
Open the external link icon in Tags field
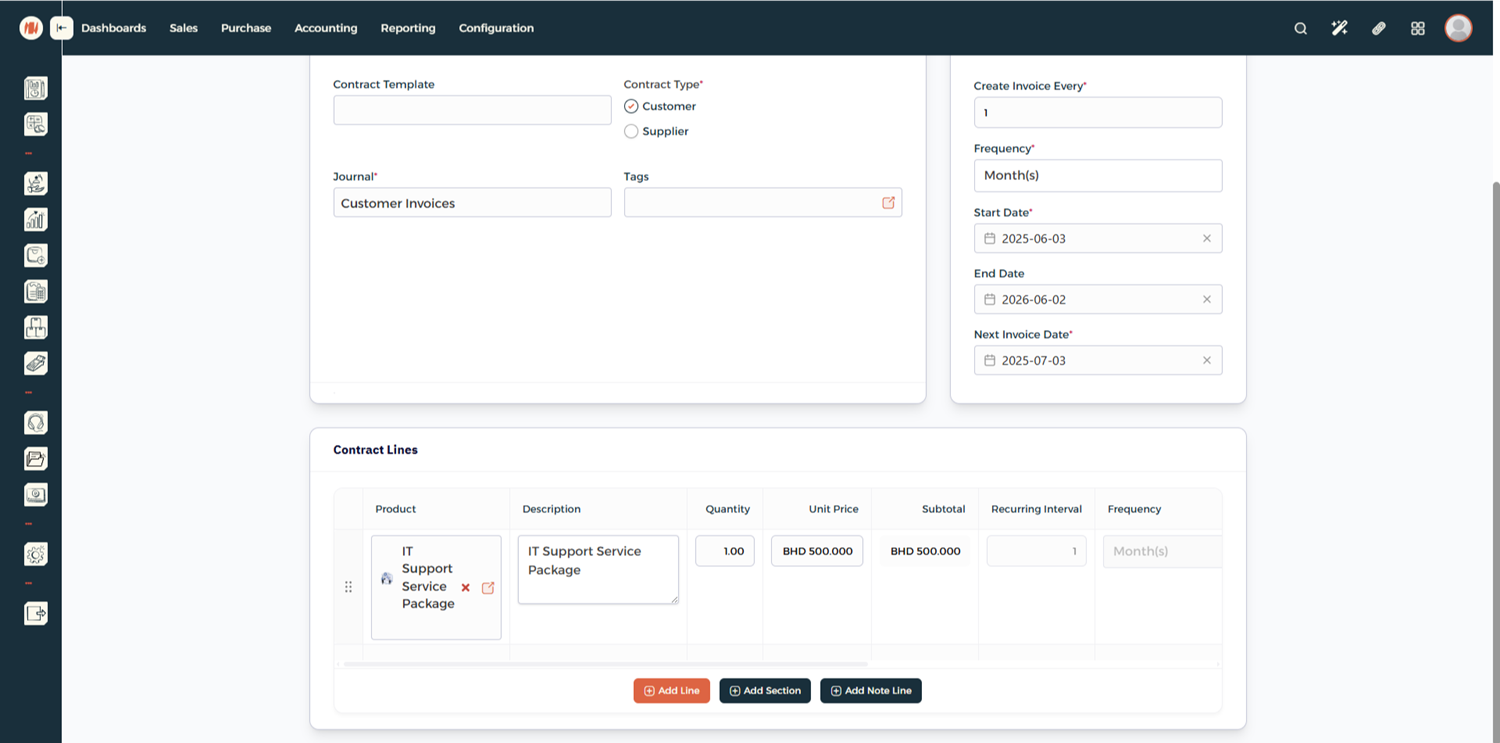click(888, 203)
